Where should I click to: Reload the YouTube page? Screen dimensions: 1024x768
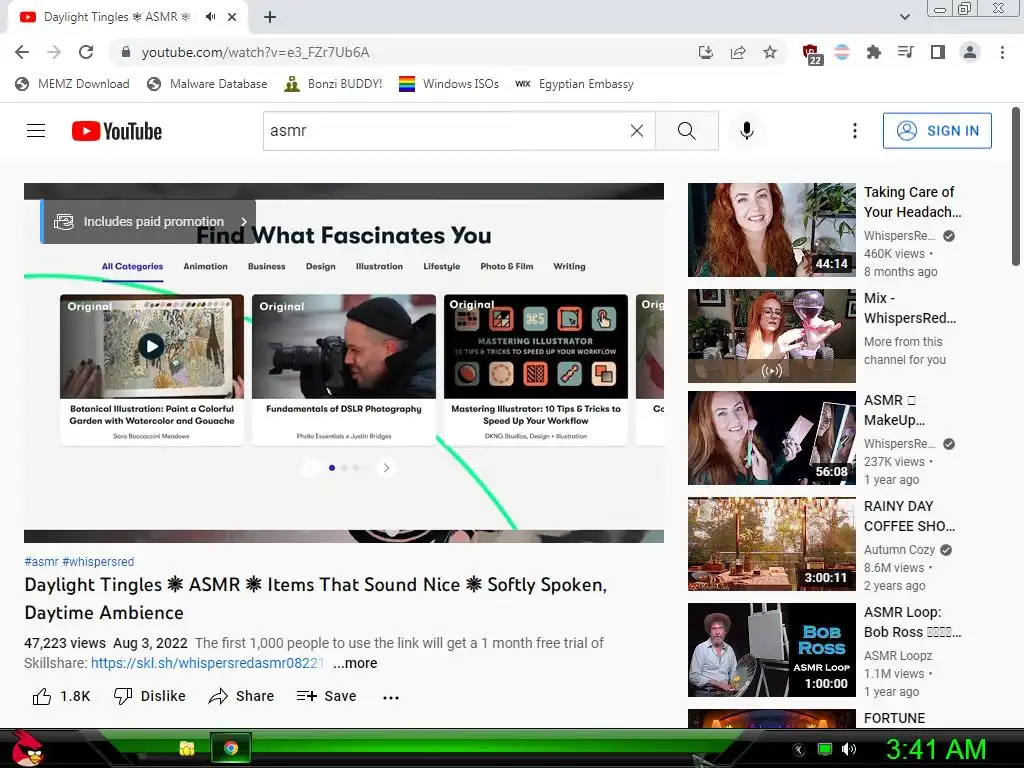pyautogui.click(x=86, y=52)
